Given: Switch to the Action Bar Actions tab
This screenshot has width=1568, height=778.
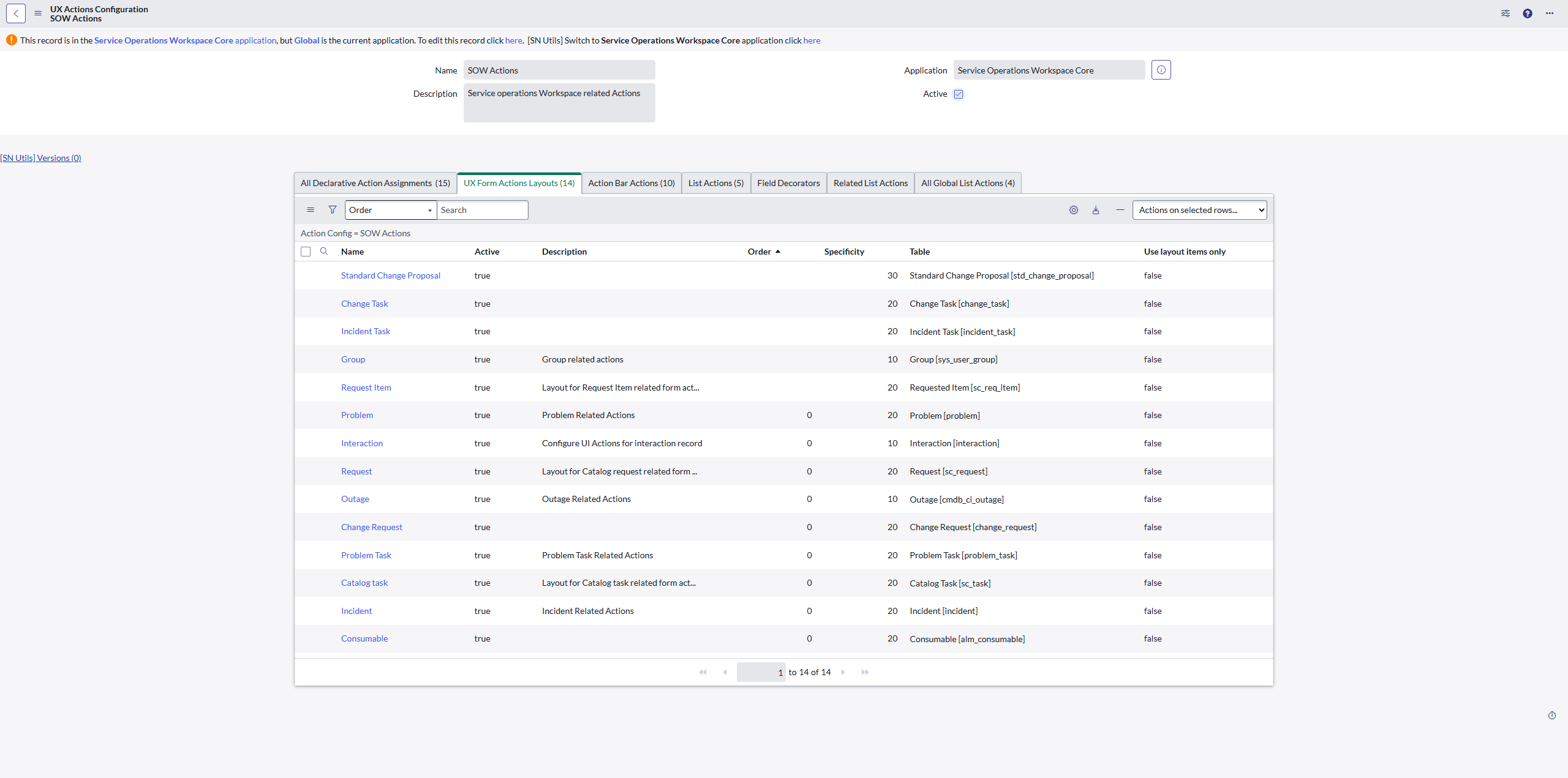Looking at the screenshot, I should tap(631, 183).
